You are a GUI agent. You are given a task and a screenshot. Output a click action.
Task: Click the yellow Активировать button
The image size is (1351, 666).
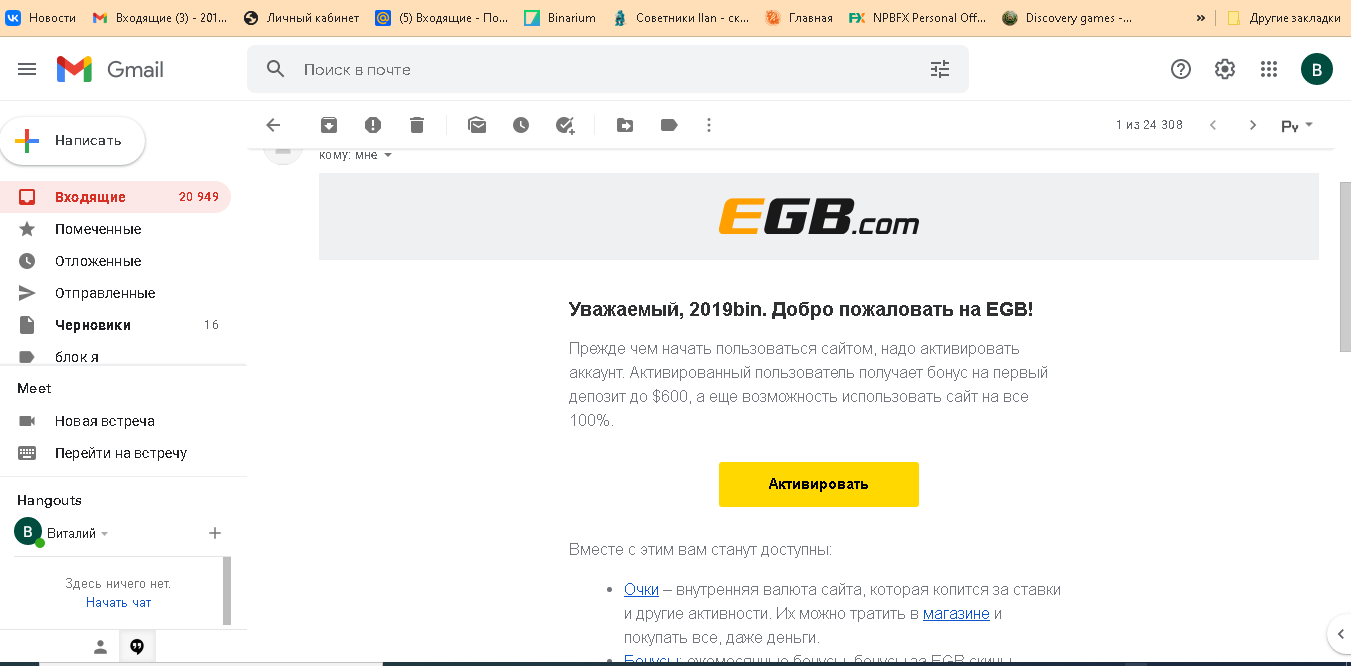(818, 484)
